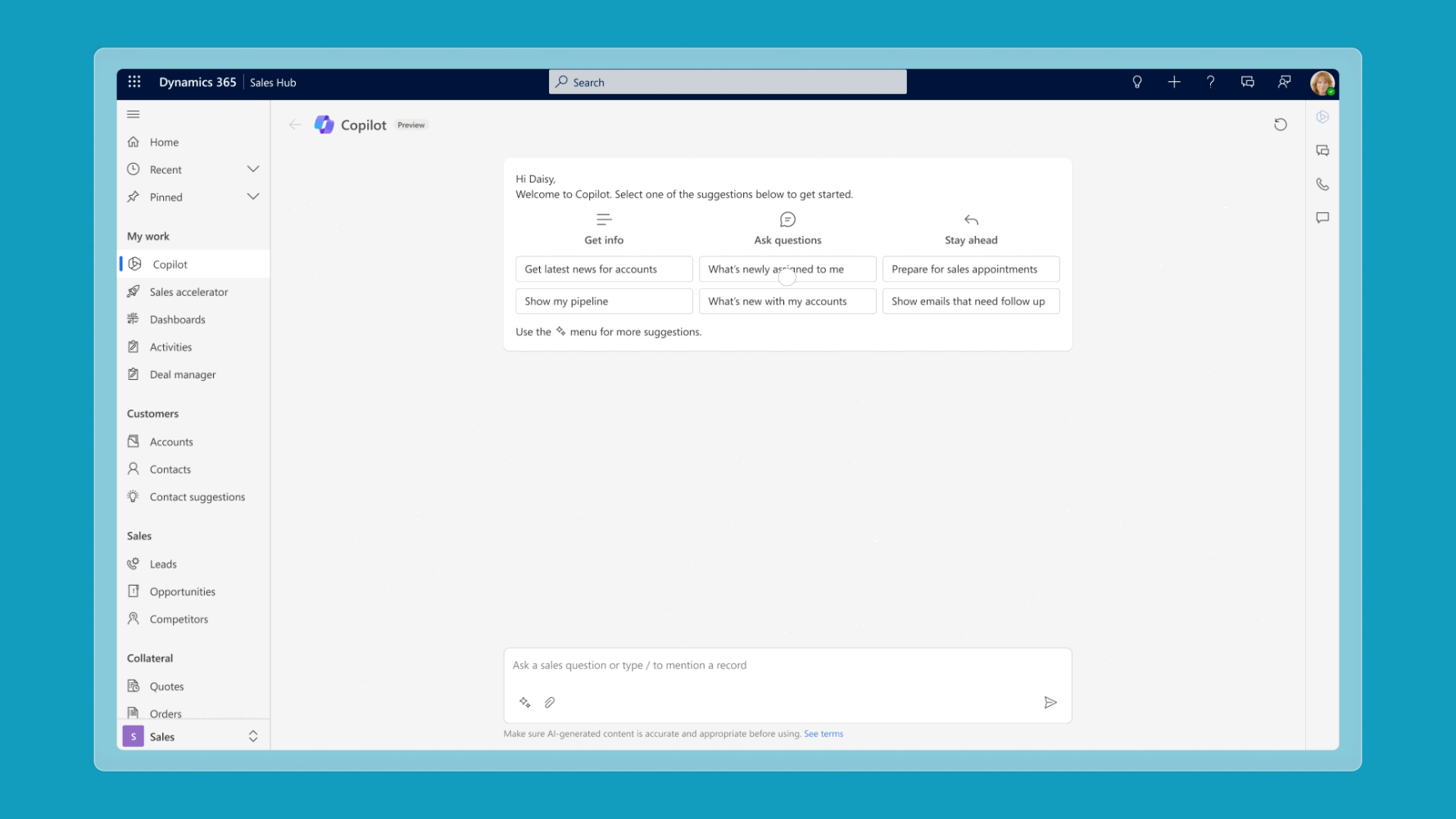1456x819 pixels.
Task: Open Opportunities from the Sales section
Action: coord(182,590)
